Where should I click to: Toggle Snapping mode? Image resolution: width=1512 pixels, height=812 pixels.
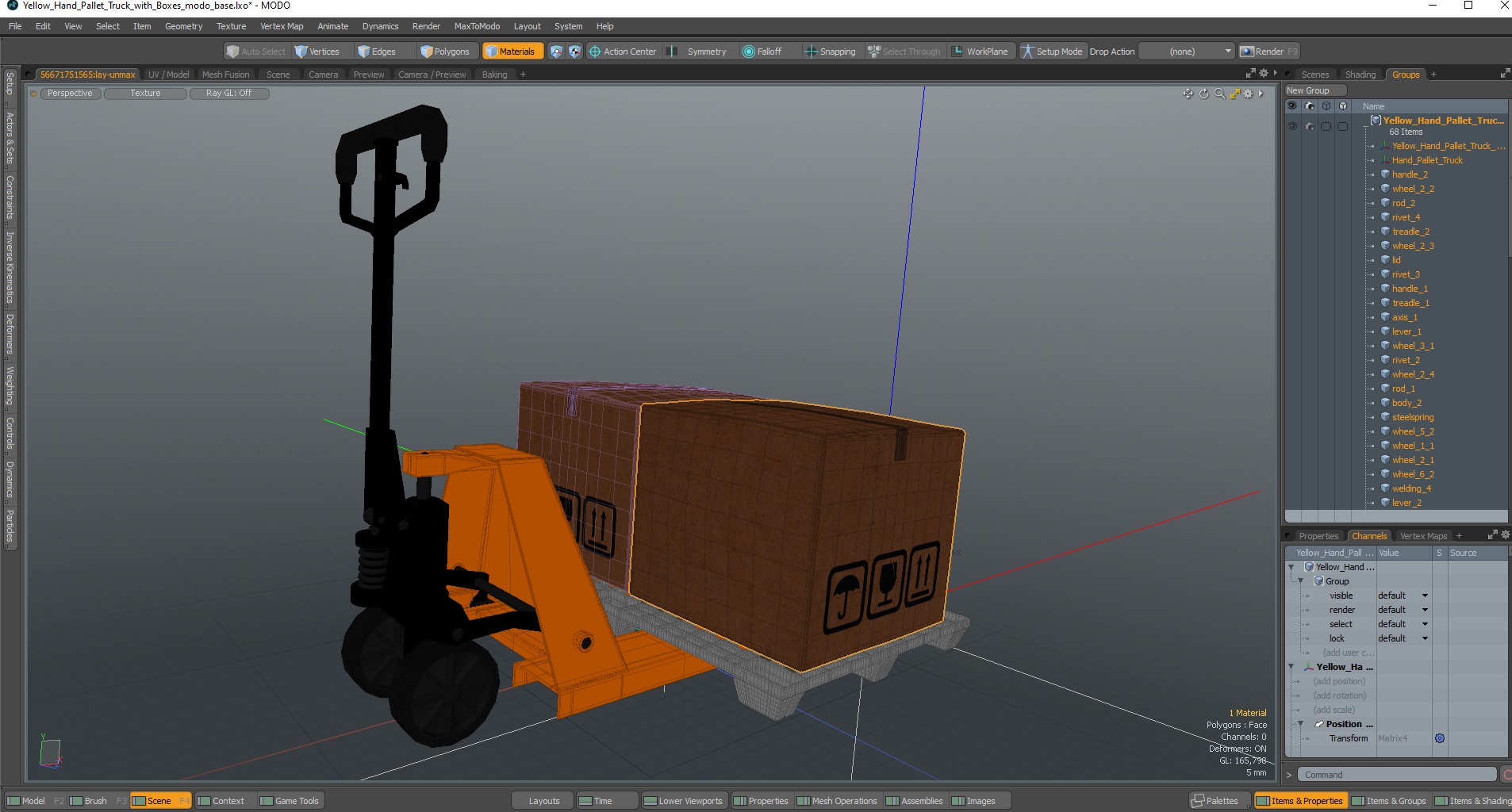(x=831, y=52)
